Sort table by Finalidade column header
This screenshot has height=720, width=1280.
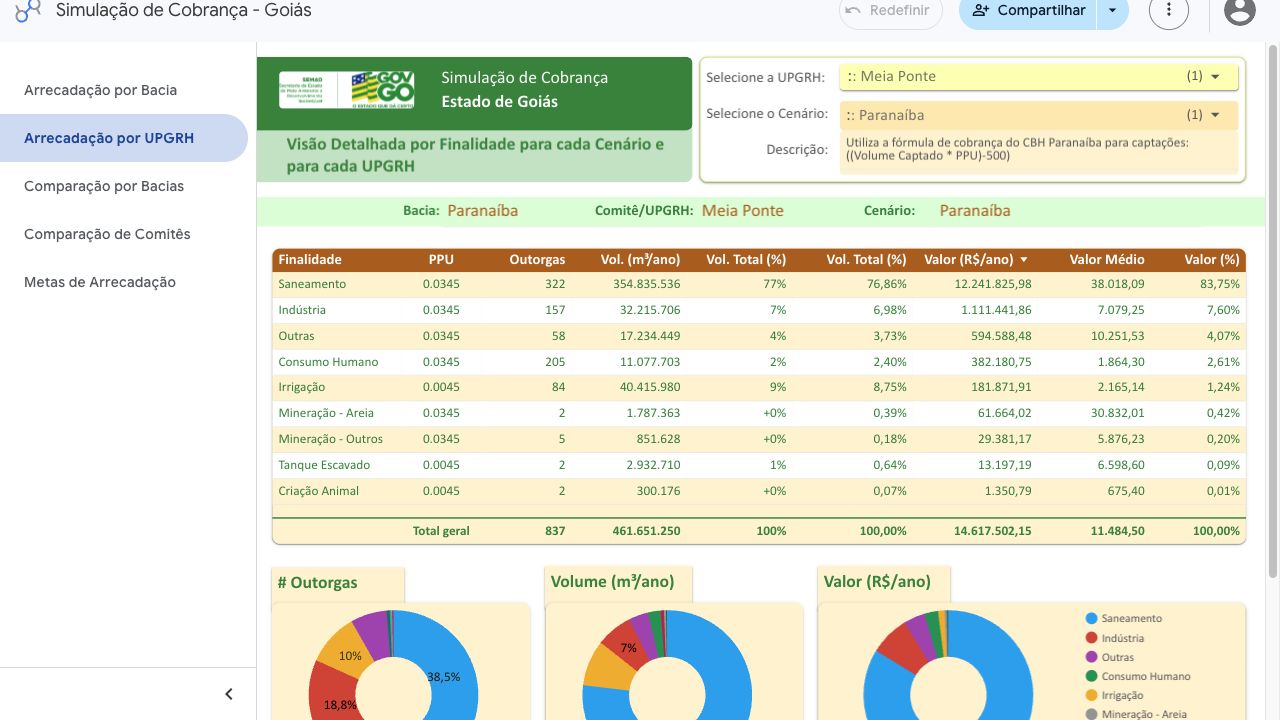pos(310,260)
